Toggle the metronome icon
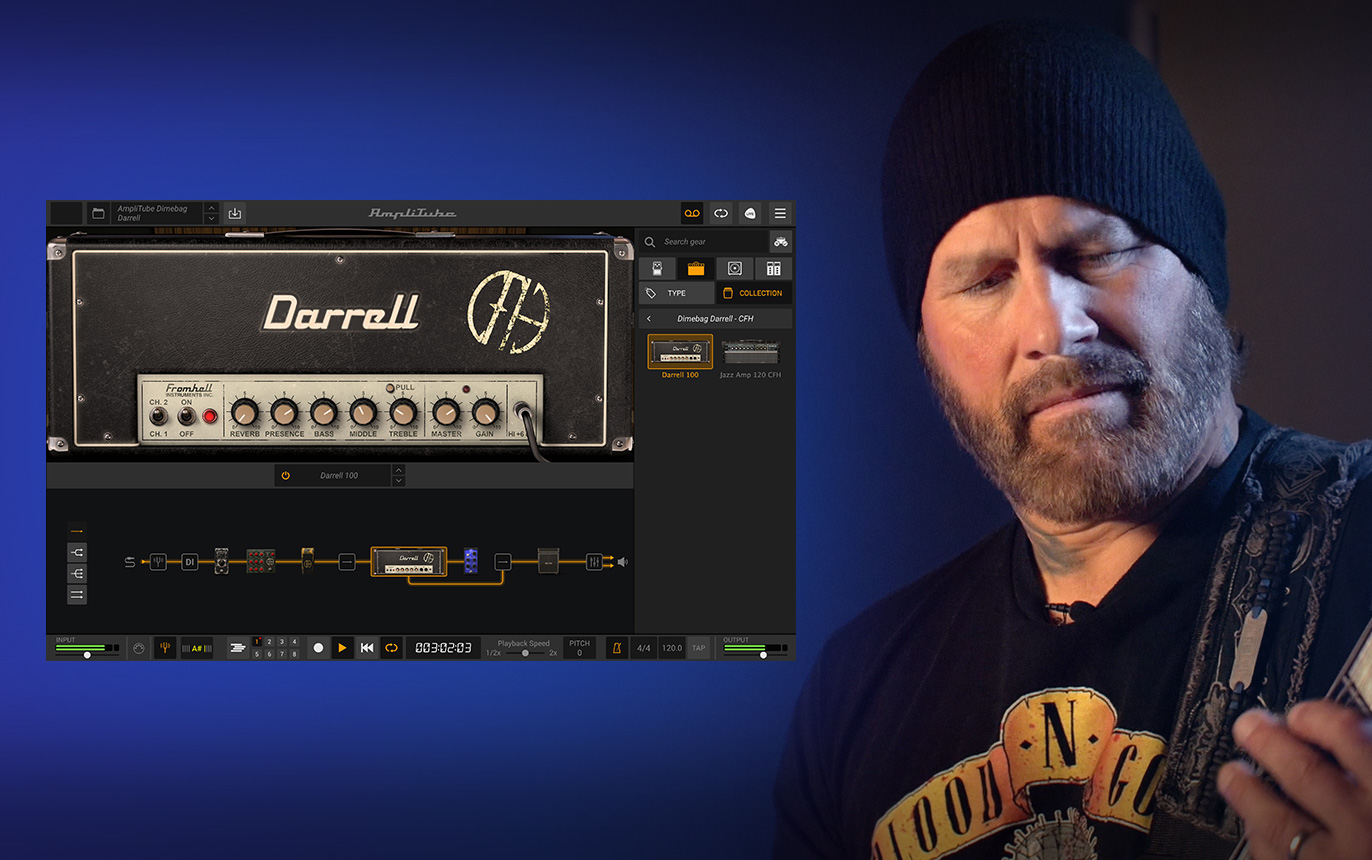The image size is (1372, 860). [x=617, y=648]
